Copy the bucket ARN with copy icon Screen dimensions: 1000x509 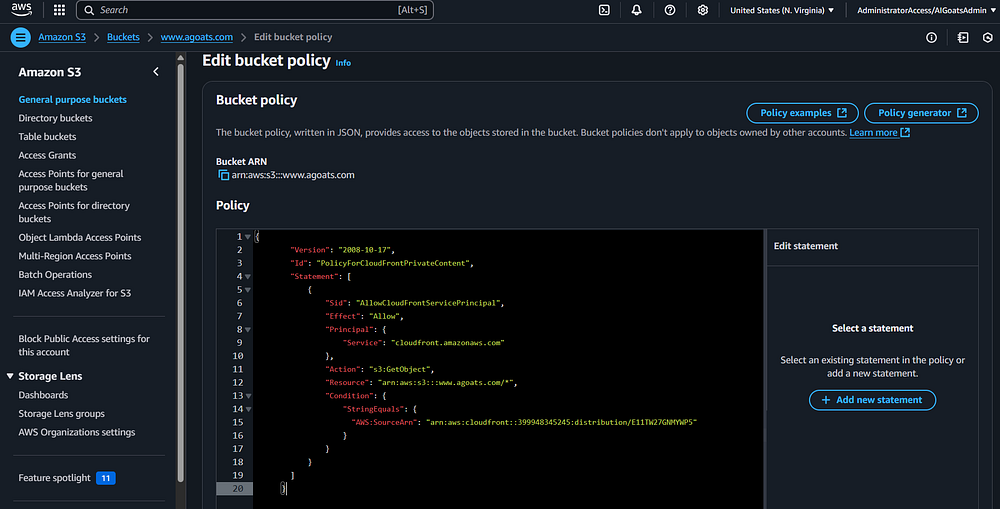[224, 175]
